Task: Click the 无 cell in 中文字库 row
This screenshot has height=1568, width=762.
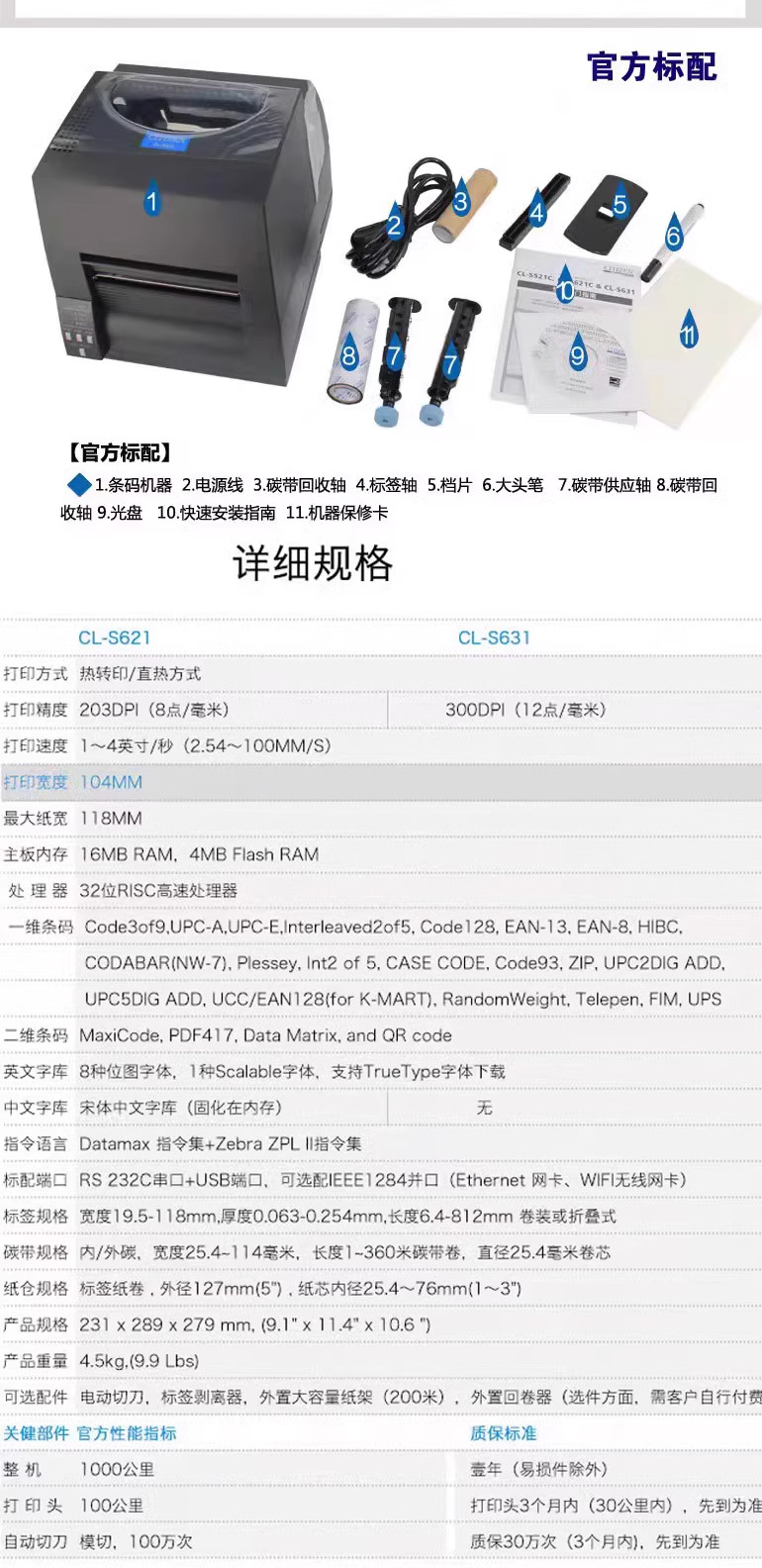Action: click(x=484, y=1108)
